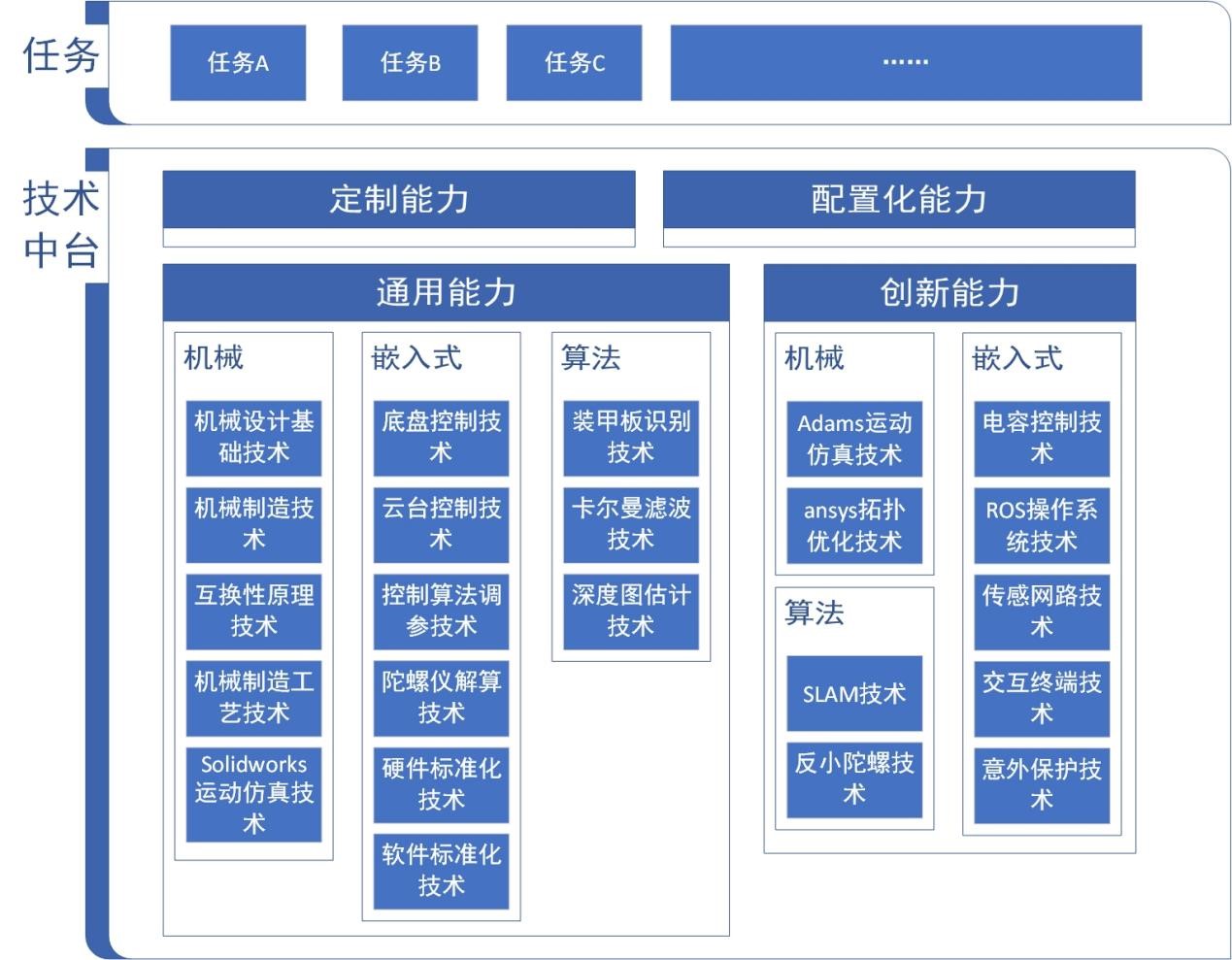
Task: Click 机械 label under 创新能力
Action: point(815,358)
